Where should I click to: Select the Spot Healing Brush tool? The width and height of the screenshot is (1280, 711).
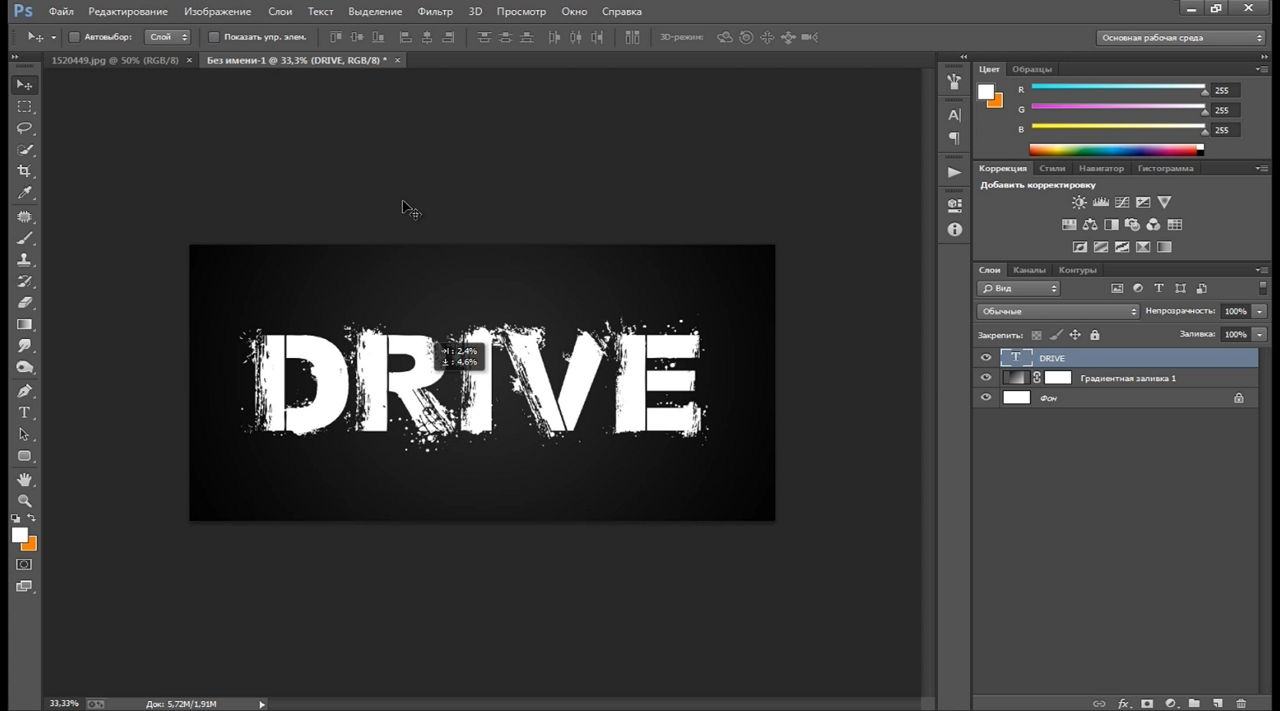pos(24,217)
